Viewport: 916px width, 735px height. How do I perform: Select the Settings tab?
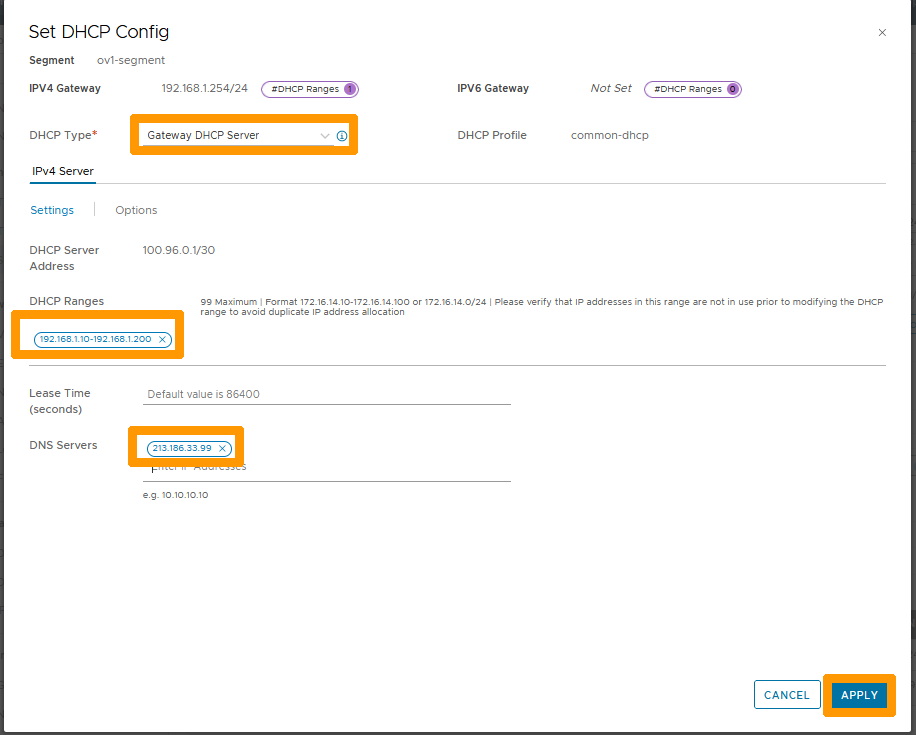52,210
